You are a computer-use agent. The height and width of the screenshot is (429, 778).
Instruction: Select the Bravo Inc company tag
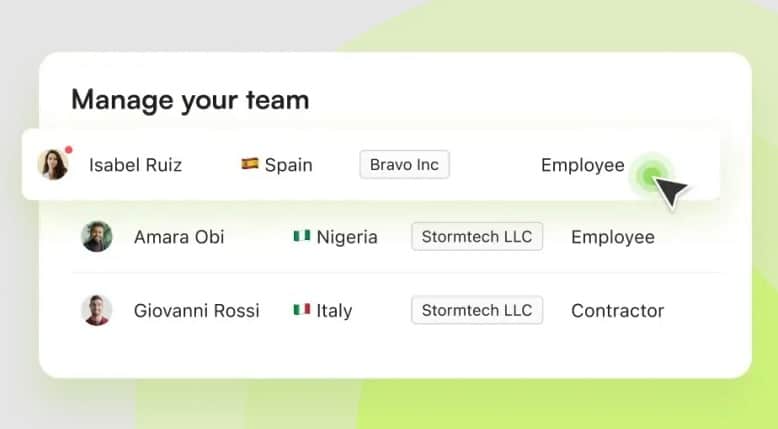[404, 165]
